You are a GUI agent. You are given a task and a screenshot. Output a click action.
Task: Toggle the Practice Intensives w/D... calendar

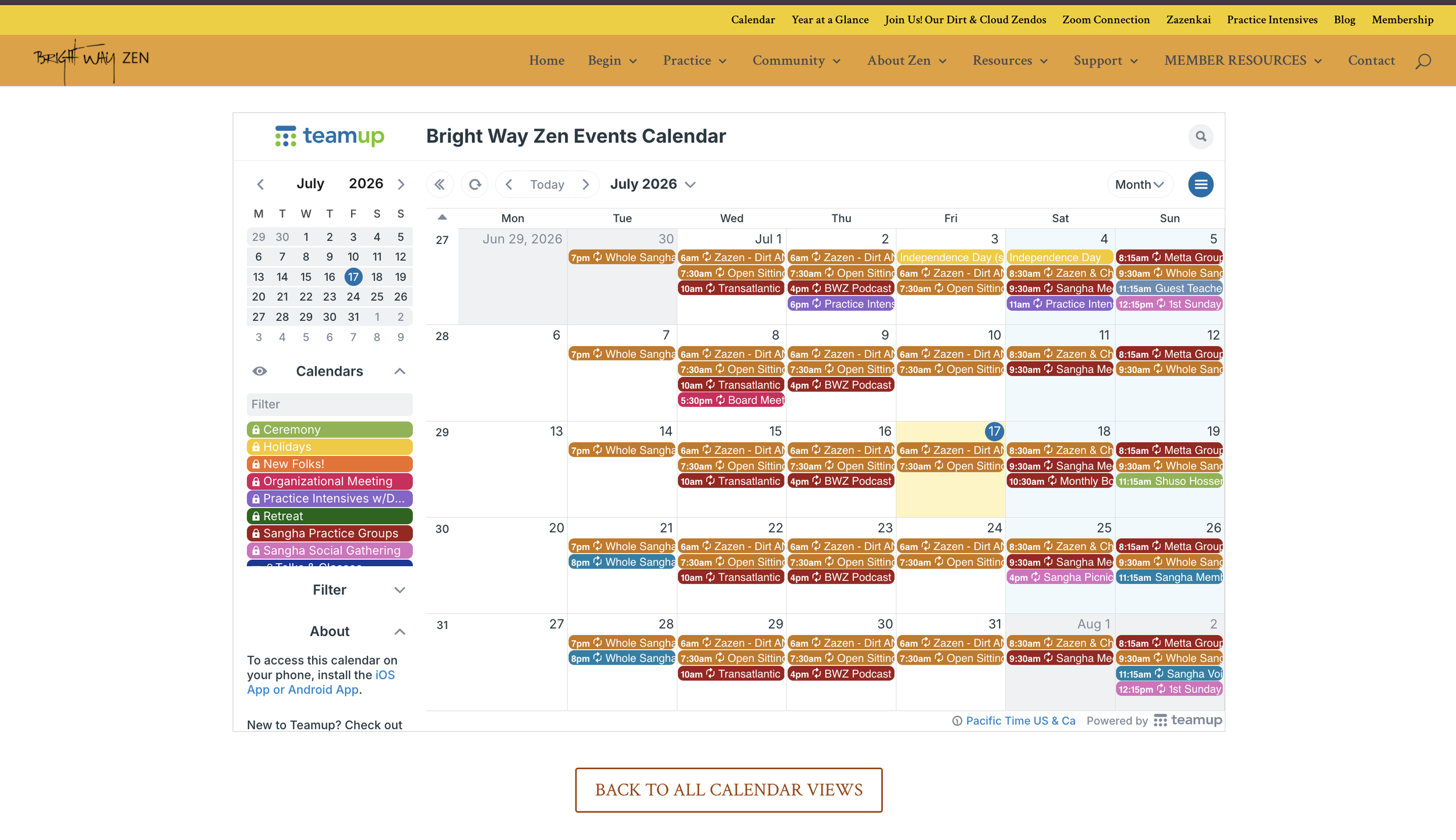point(330,499)
